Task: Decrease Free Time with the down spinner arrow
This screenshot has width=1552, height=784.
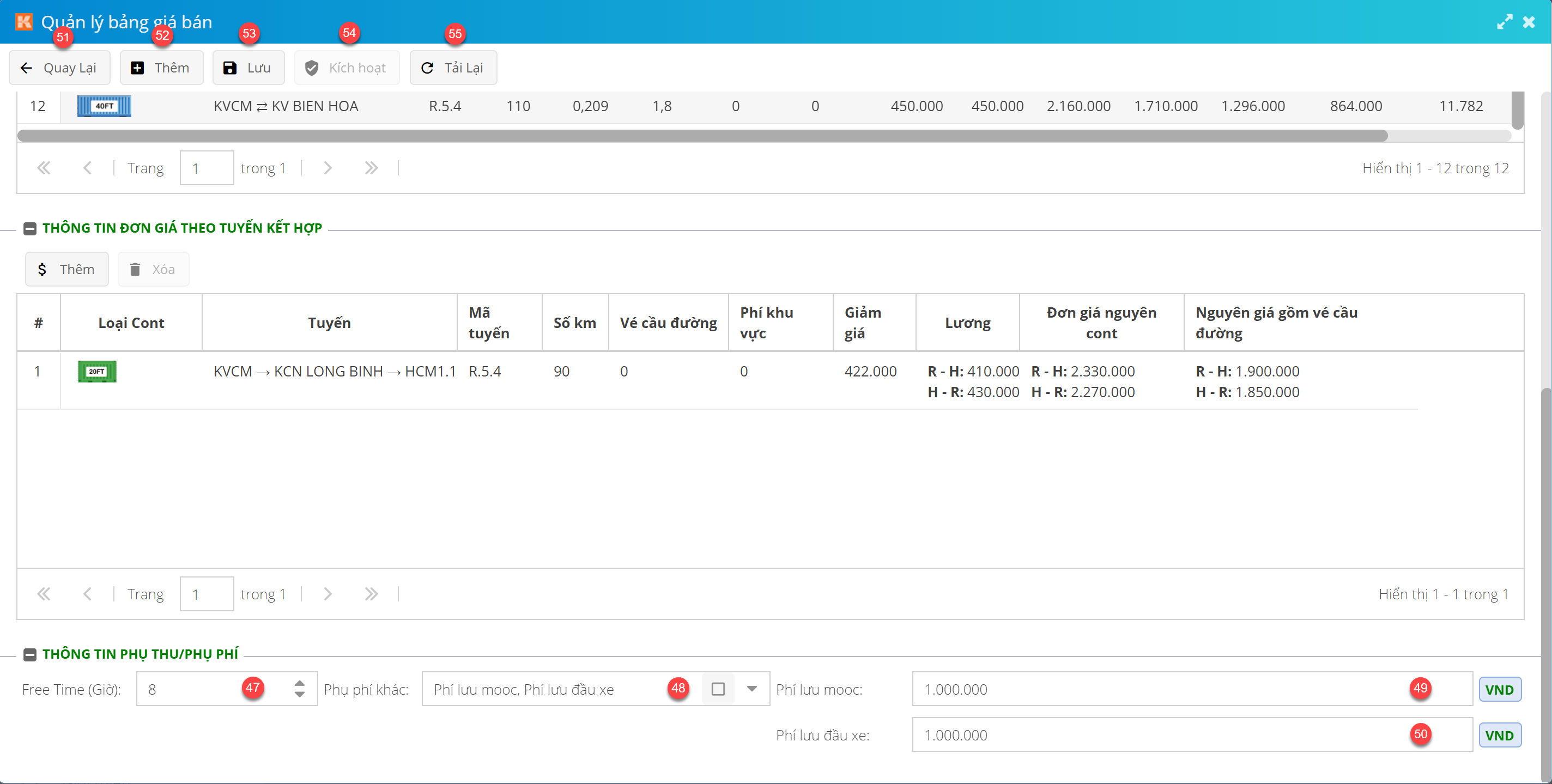Action: (299, 695)
